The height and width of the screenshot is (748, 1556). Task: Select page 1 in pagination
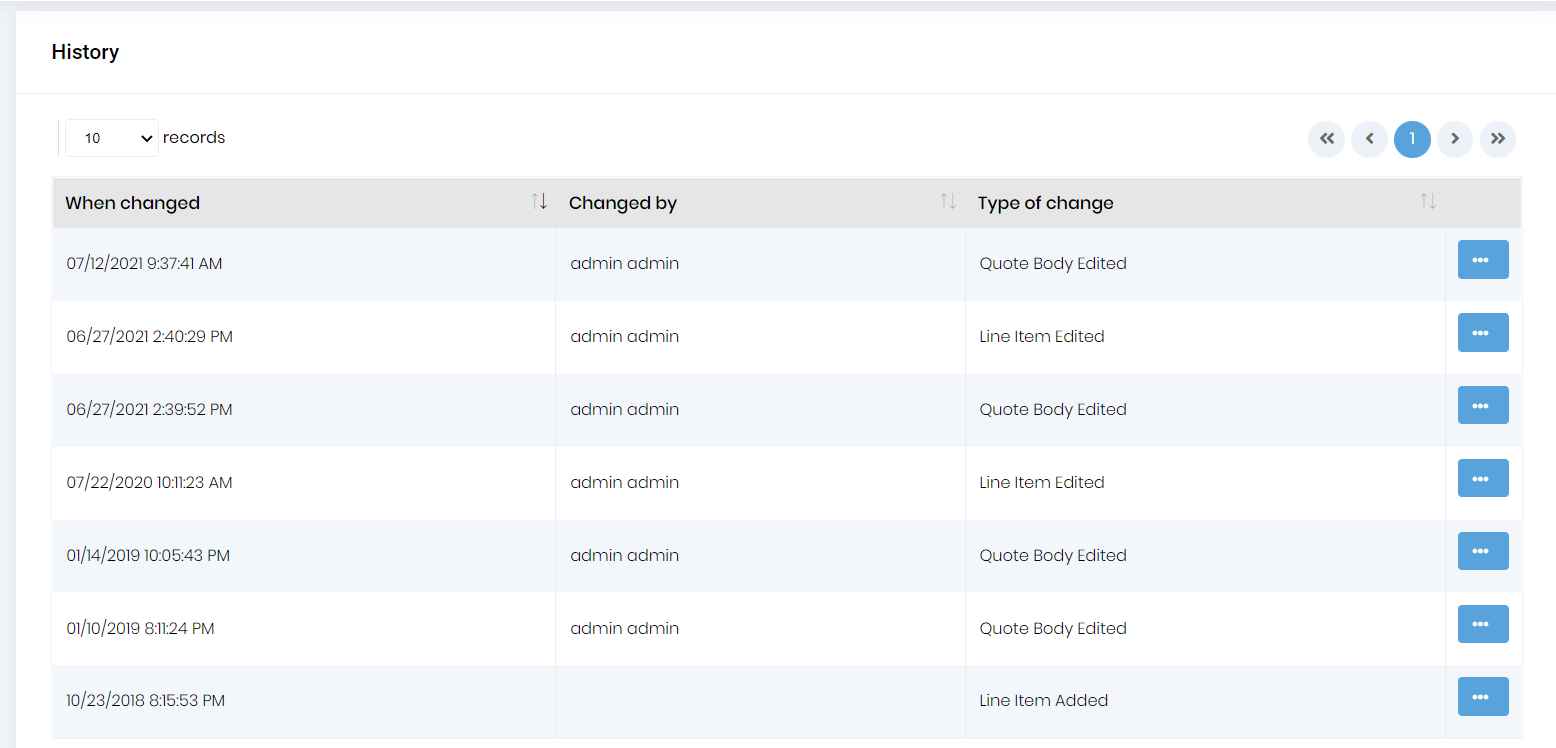[1412, 139]
